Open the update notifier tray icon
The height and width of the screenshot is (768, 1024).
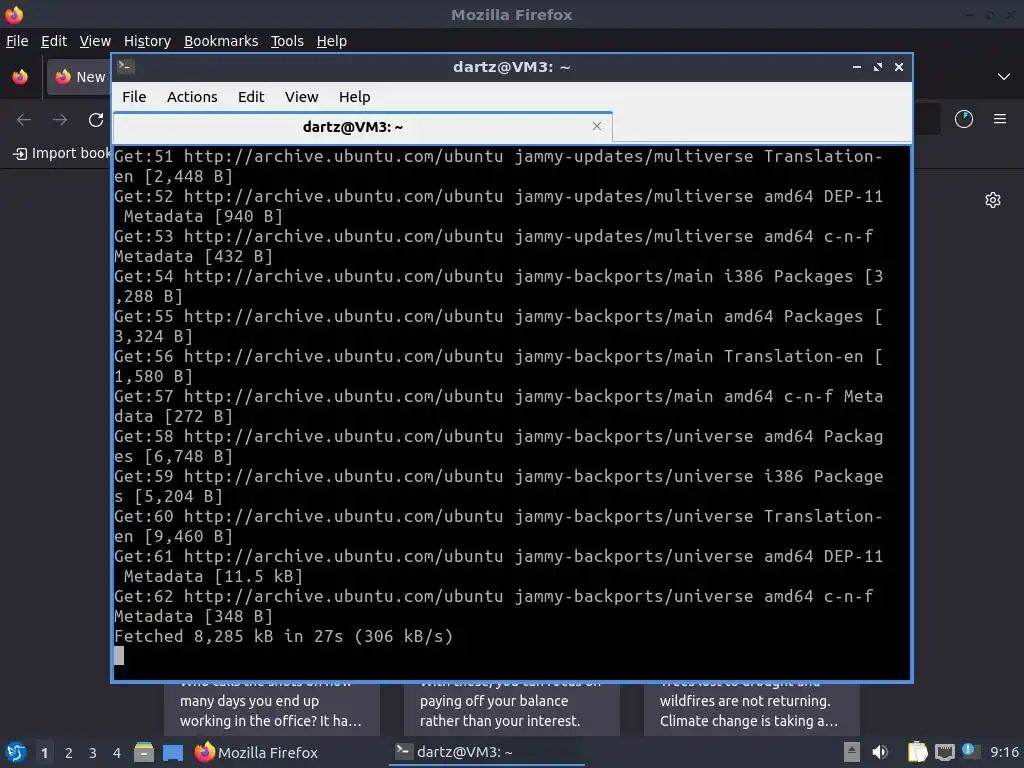(970, 751)
